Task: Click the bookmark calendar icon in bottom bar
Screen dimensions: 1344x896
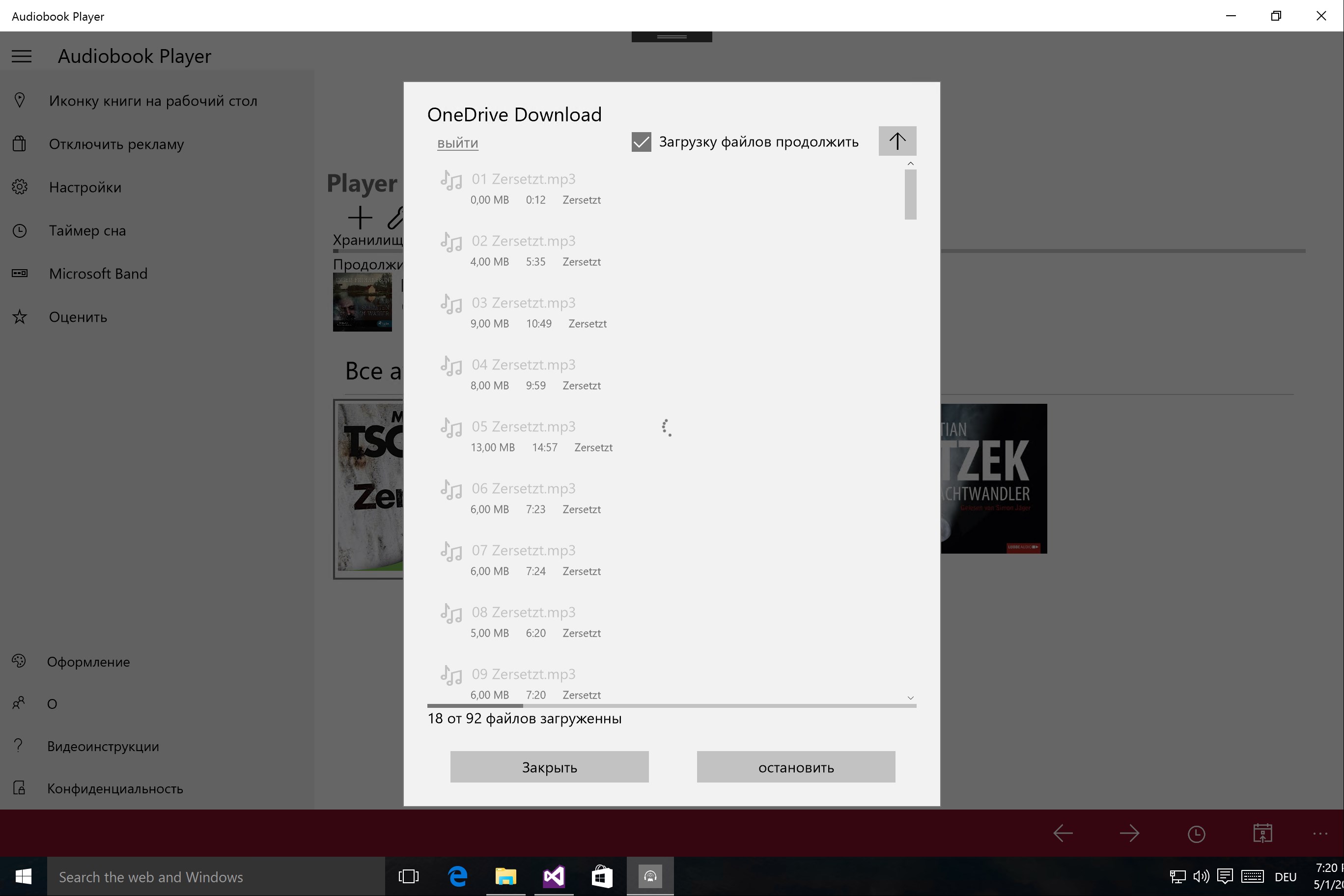Action: pyautogui.click(x=1262, y=834)
